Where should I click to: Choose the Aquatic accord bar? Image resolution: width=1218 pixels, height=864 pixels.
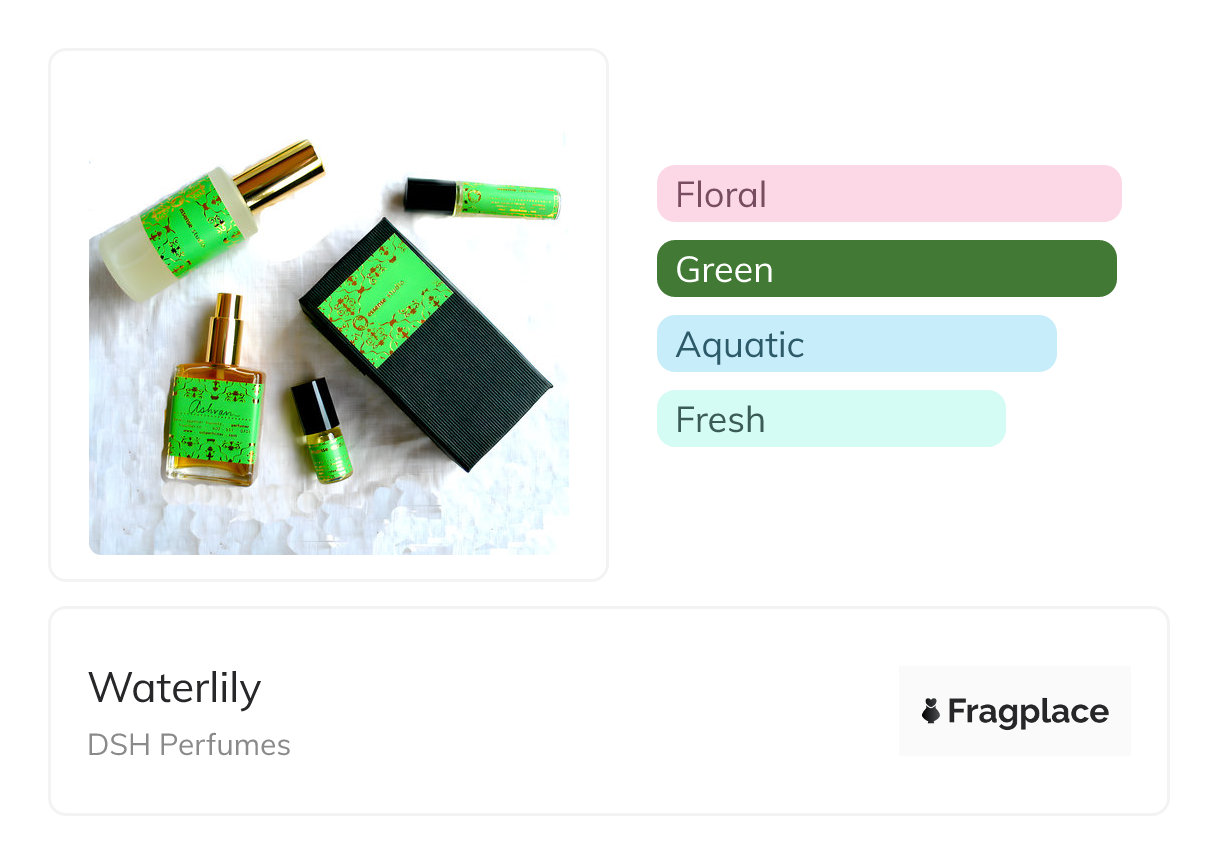[x=856, y=344]
